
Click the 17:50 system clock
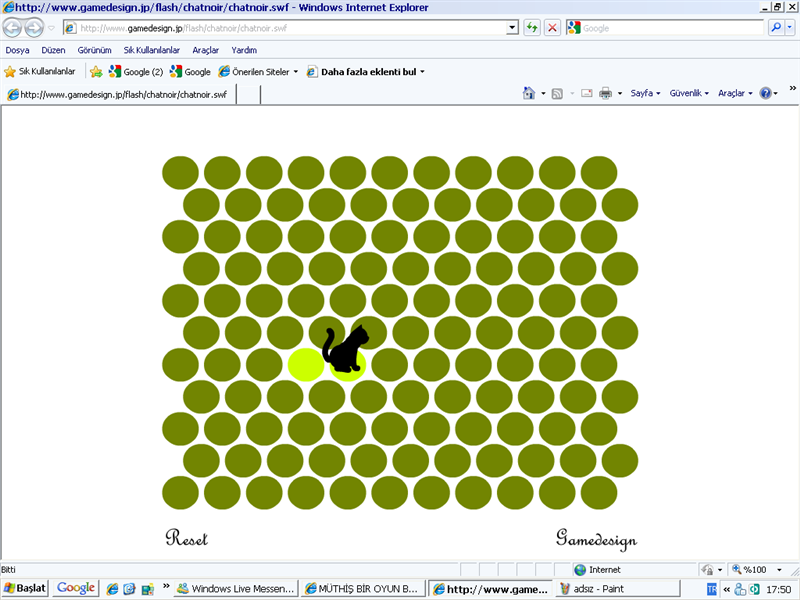tap(779, 589)
